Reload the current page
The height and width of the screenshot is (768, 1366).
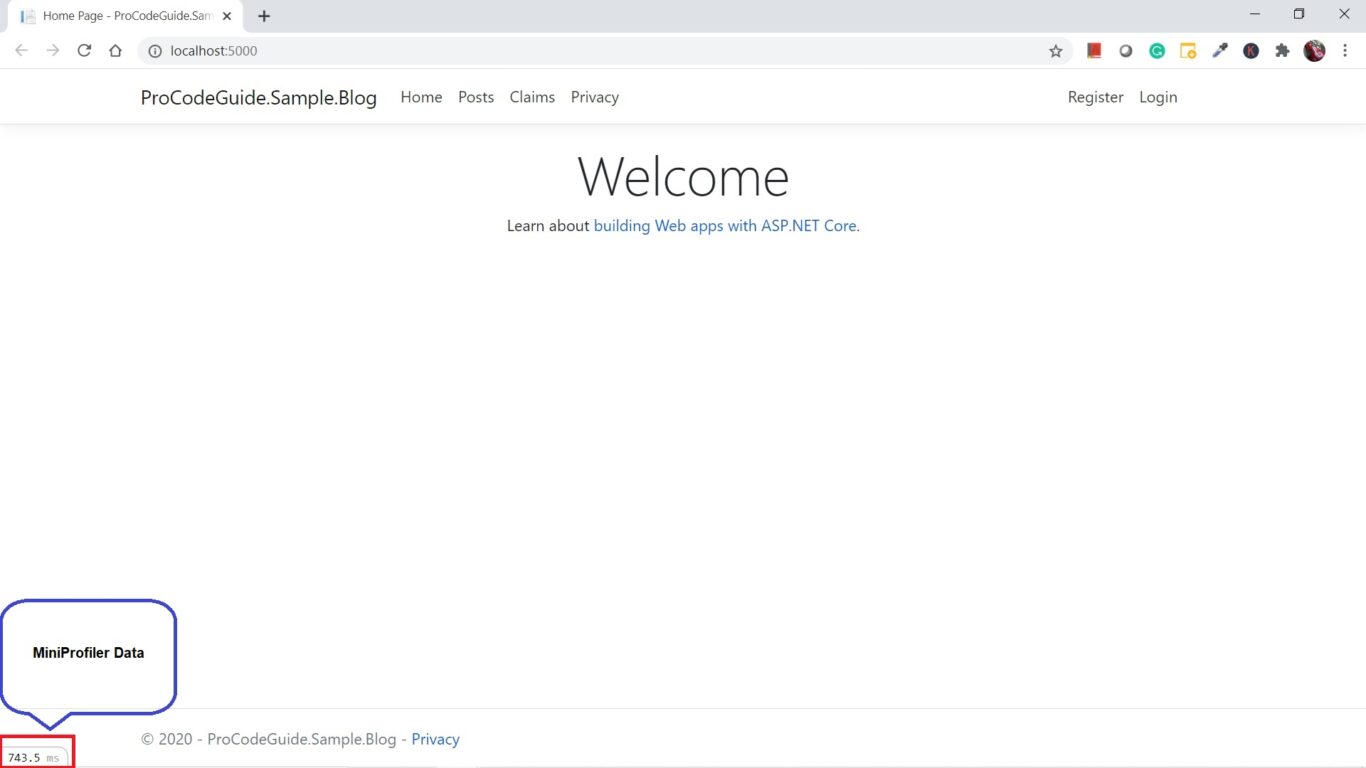point(84,51)
